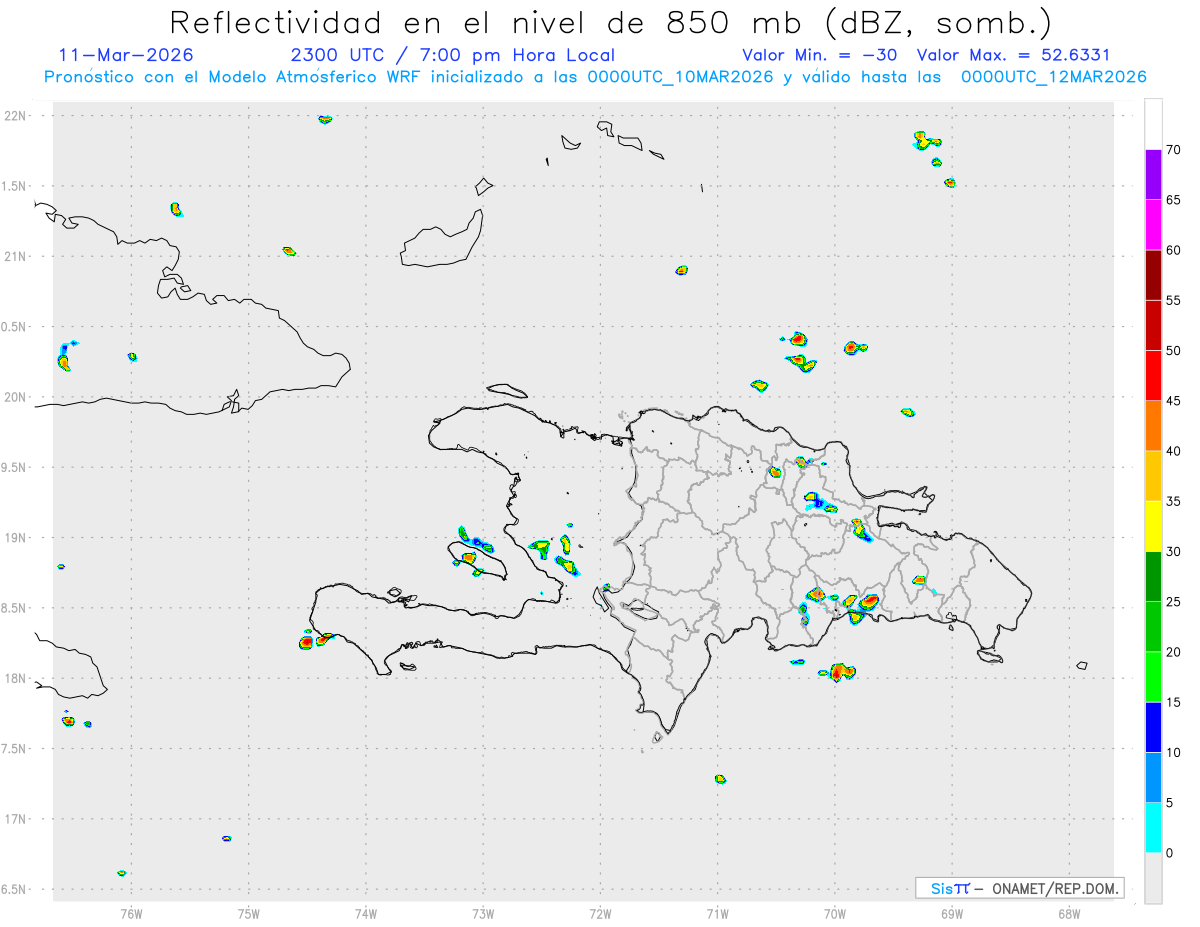This screenshot has width=1200, height=927.
Task: Click the '22N' latitude label
Action: point(17,116)
